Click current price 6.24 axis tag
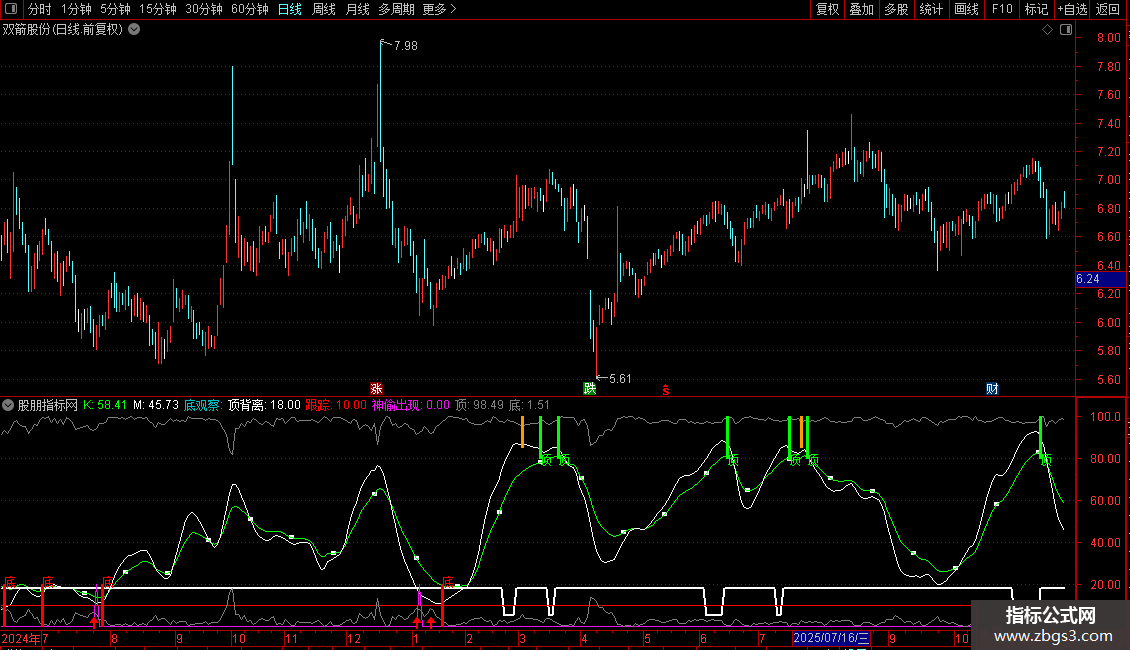 pyautogui.click(x=1100, y=279)
